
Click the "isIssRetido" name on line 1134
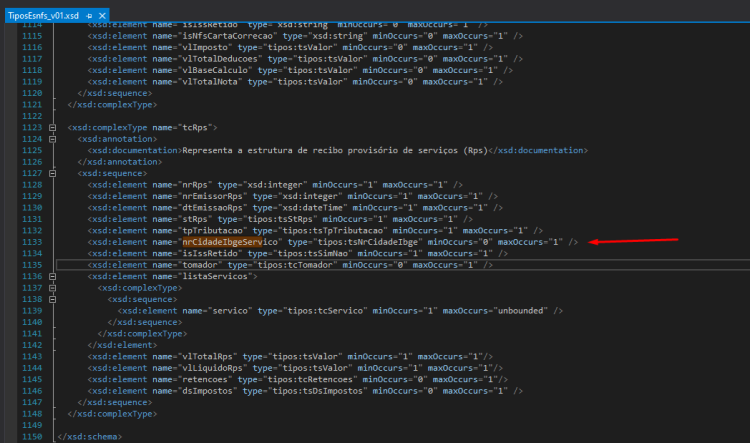[x=210, y=254]
